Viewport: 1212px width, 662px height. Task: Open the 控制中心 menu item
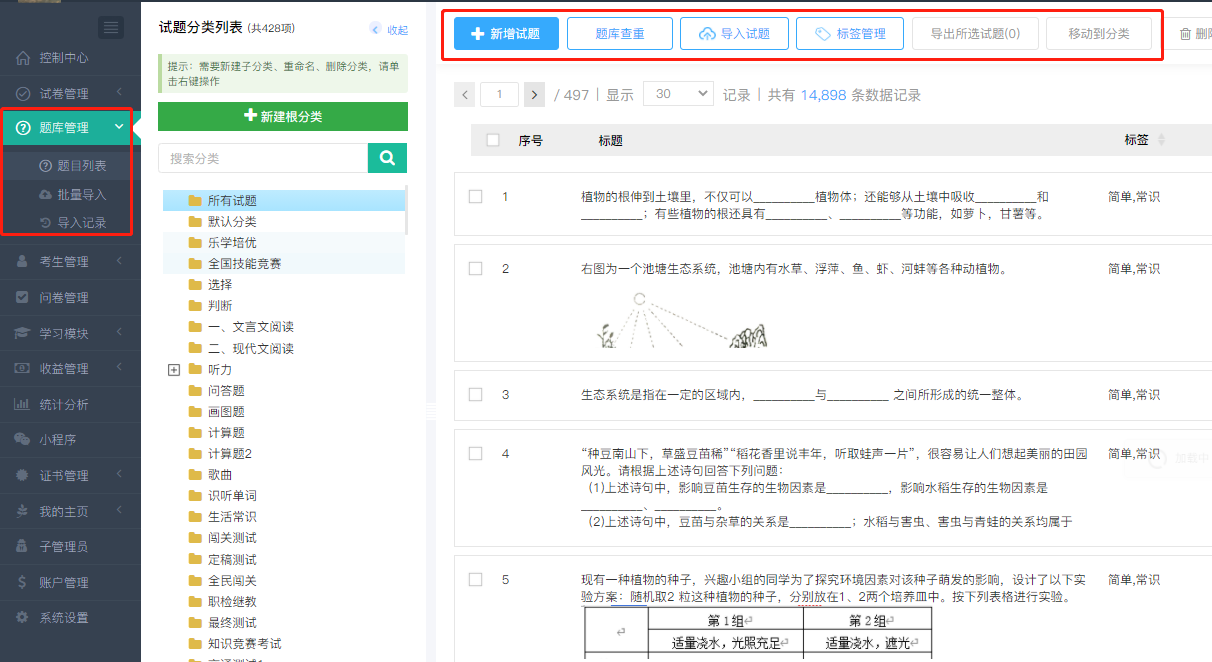coord(70,58)
